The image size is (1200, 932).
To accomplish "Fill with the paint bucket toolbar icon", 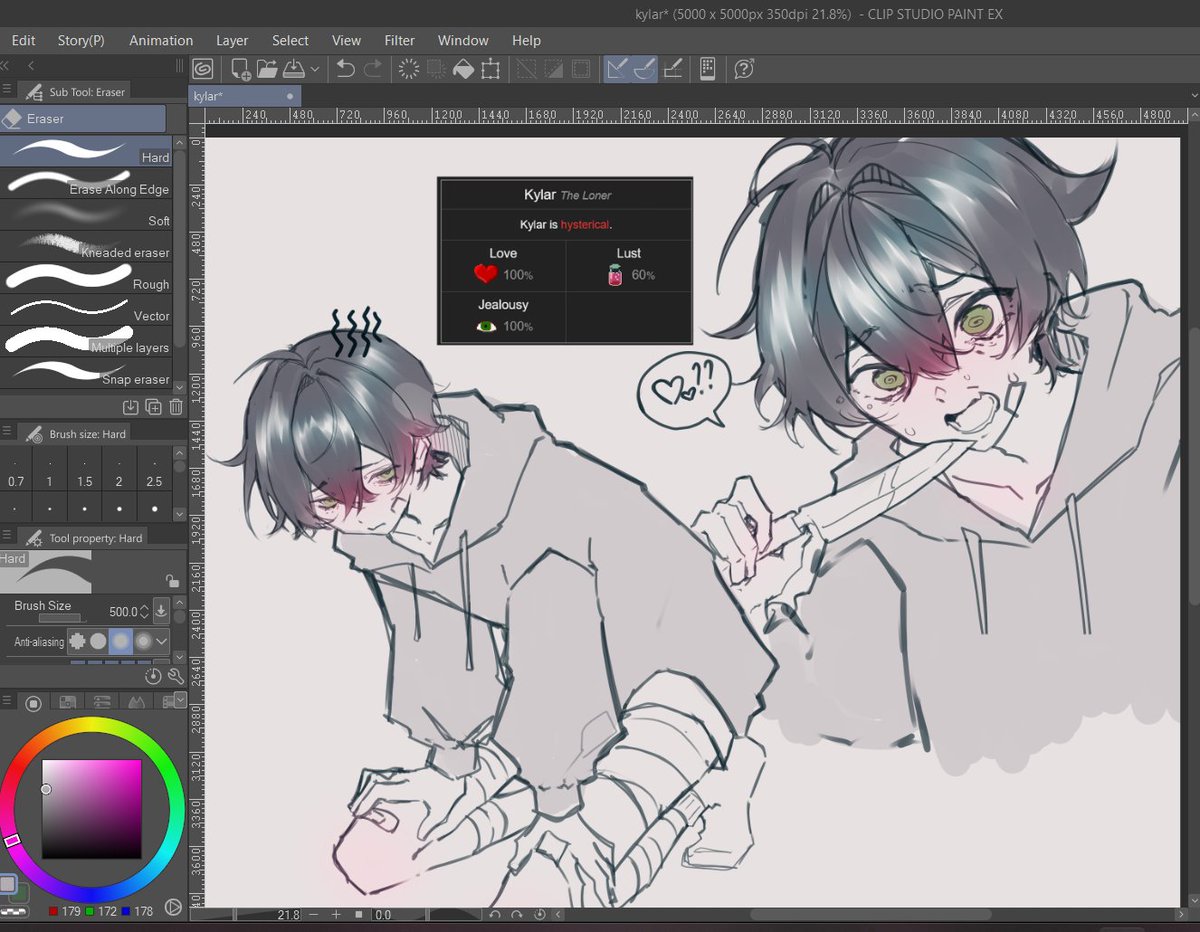I will [463, 69].
